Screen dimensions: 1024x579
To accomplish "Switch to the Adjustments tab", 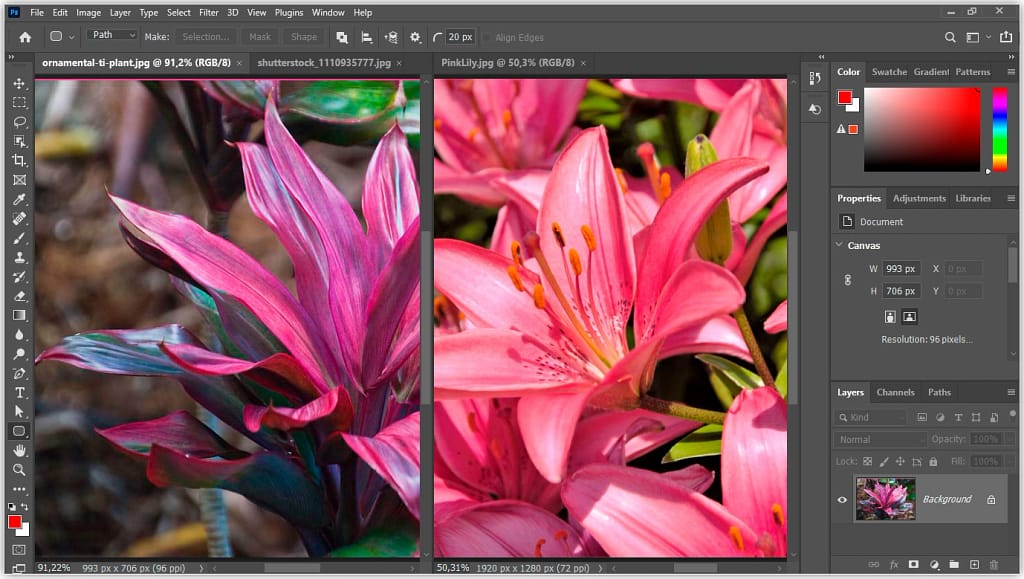I will pyautogui.click(x=919, y=198).
